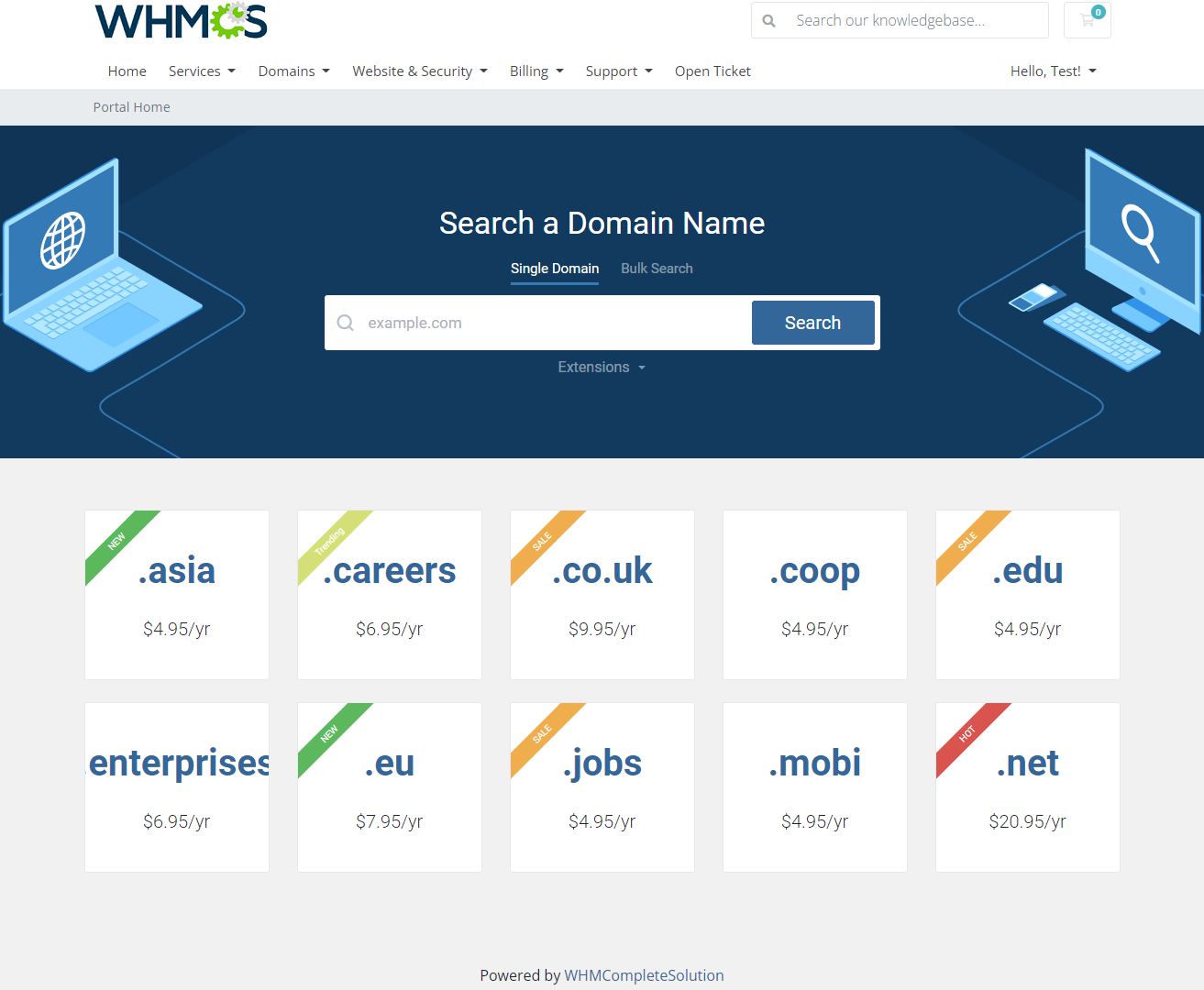Choose the enterprises domain card
The height and width of the screenshot is (990, 1204).
click(177, 787)
